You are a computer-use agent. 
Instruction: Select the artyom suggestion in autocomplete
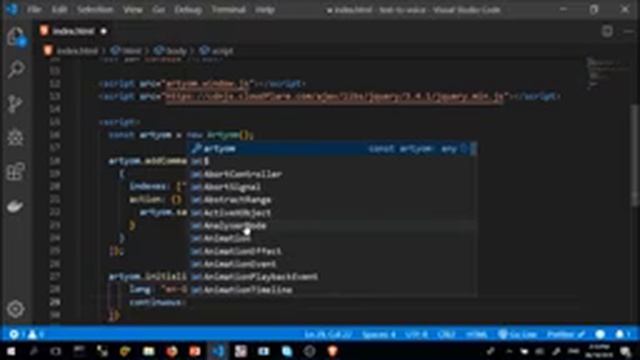[x=331, y=149]
